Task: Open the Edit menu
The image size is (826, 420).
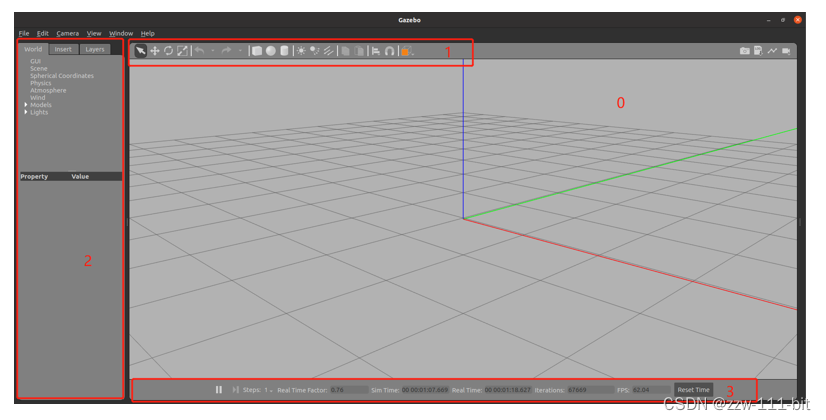Action: 43,33
